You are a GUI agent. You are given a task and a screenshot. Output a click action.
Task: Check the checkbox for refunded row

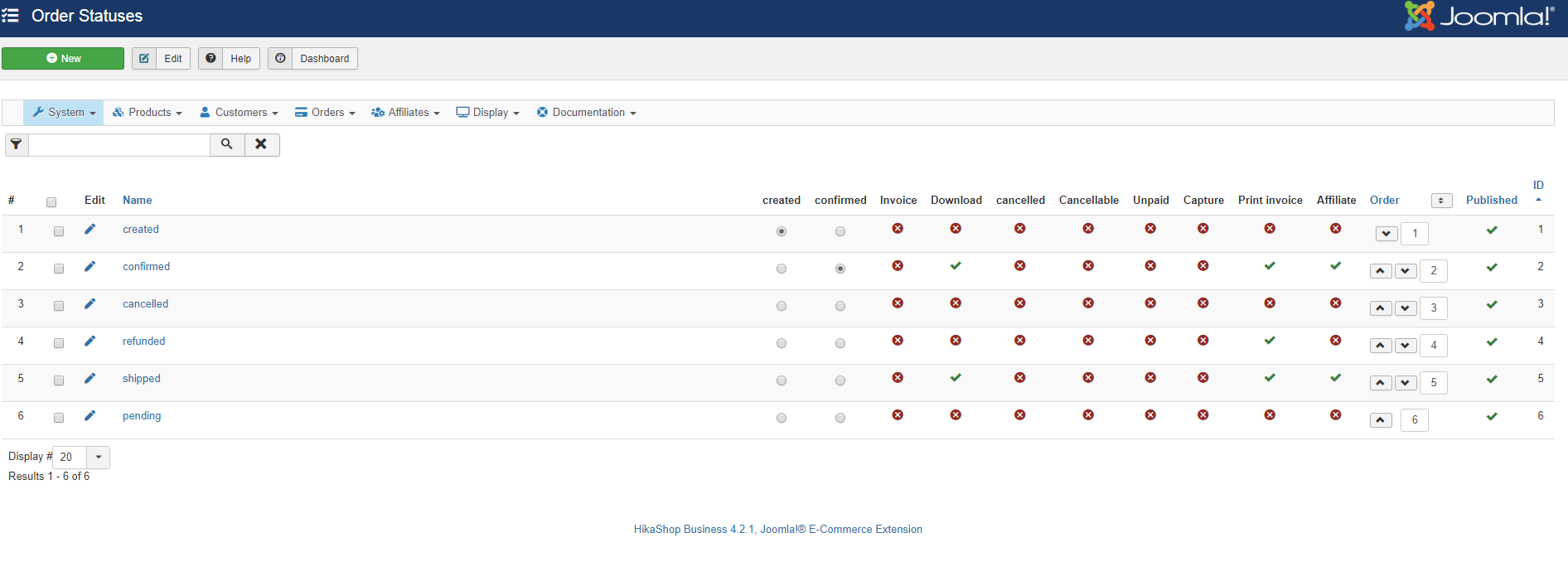[x=59, y=343]
